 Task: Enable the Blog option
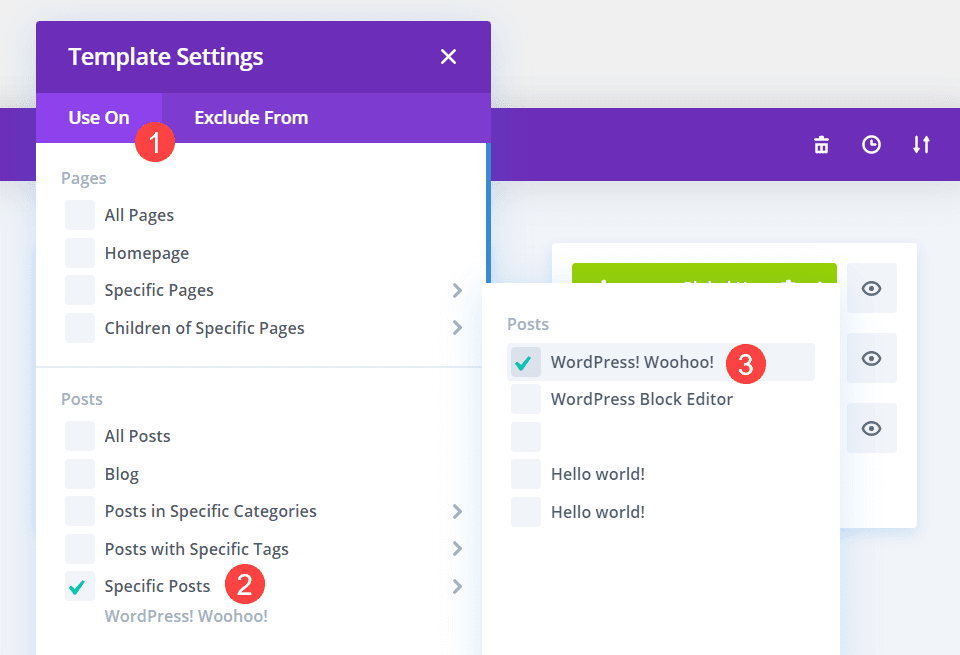pyautogui.click(x=79, y=473)
